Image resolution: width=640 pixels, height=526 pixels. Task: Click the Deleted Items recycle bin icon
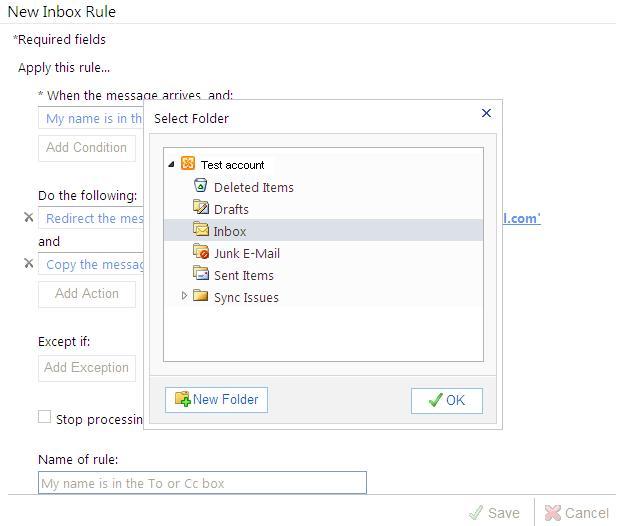click(200, 186)
